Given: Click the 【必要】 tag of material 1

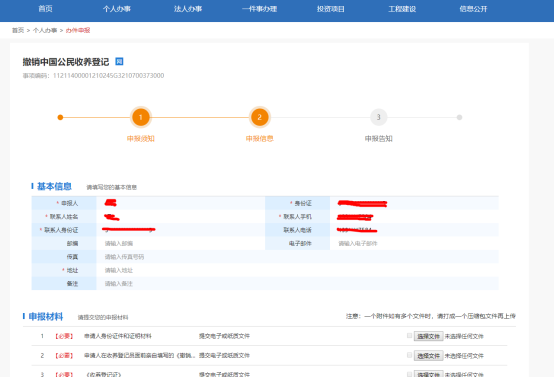Looking at the screenshot, I should point(64,336).
